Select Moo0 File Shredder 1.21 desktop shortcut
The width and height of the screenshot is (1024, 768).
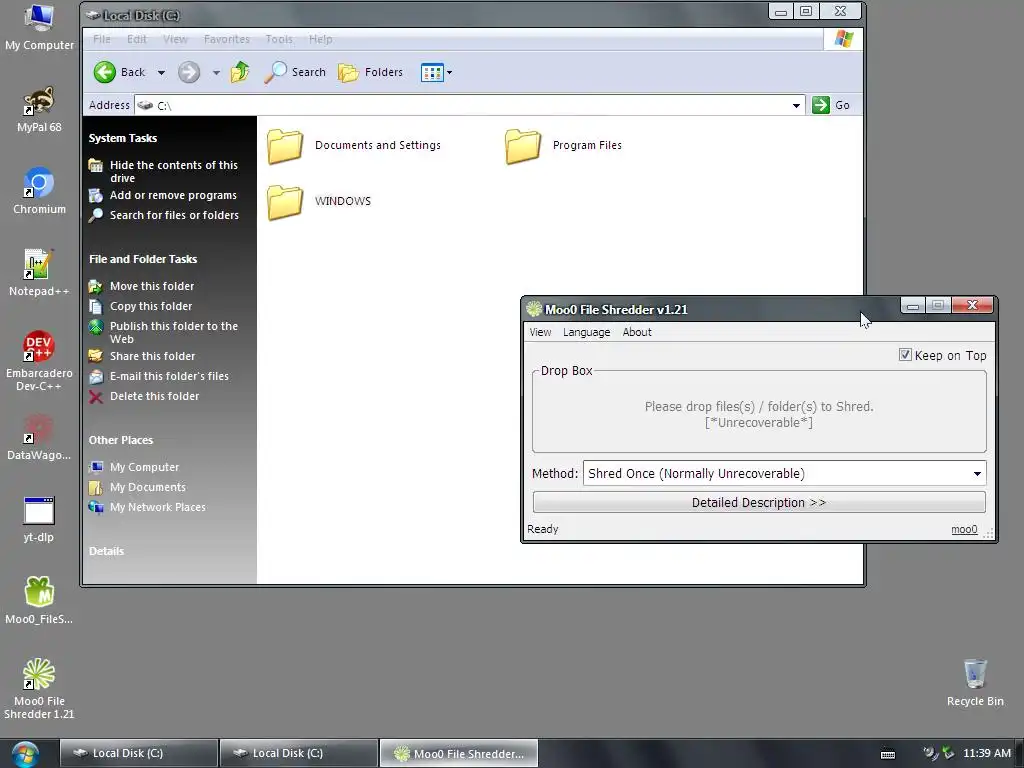[39, 688]
